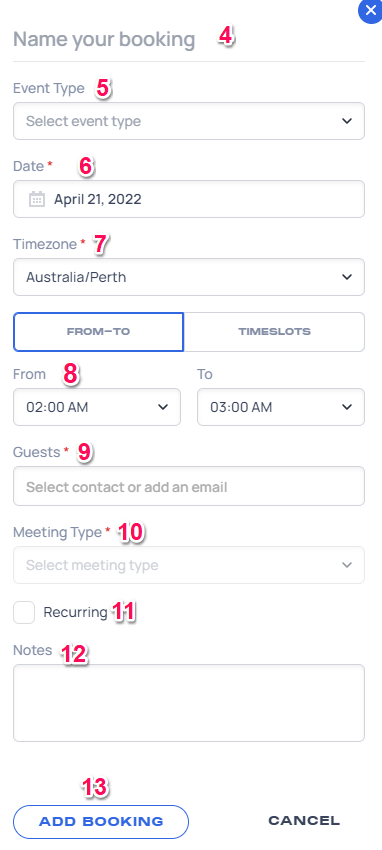Click the To time chevron arrow
The width and height of the screenshot is (382, 850).
(x=347, y=407)
